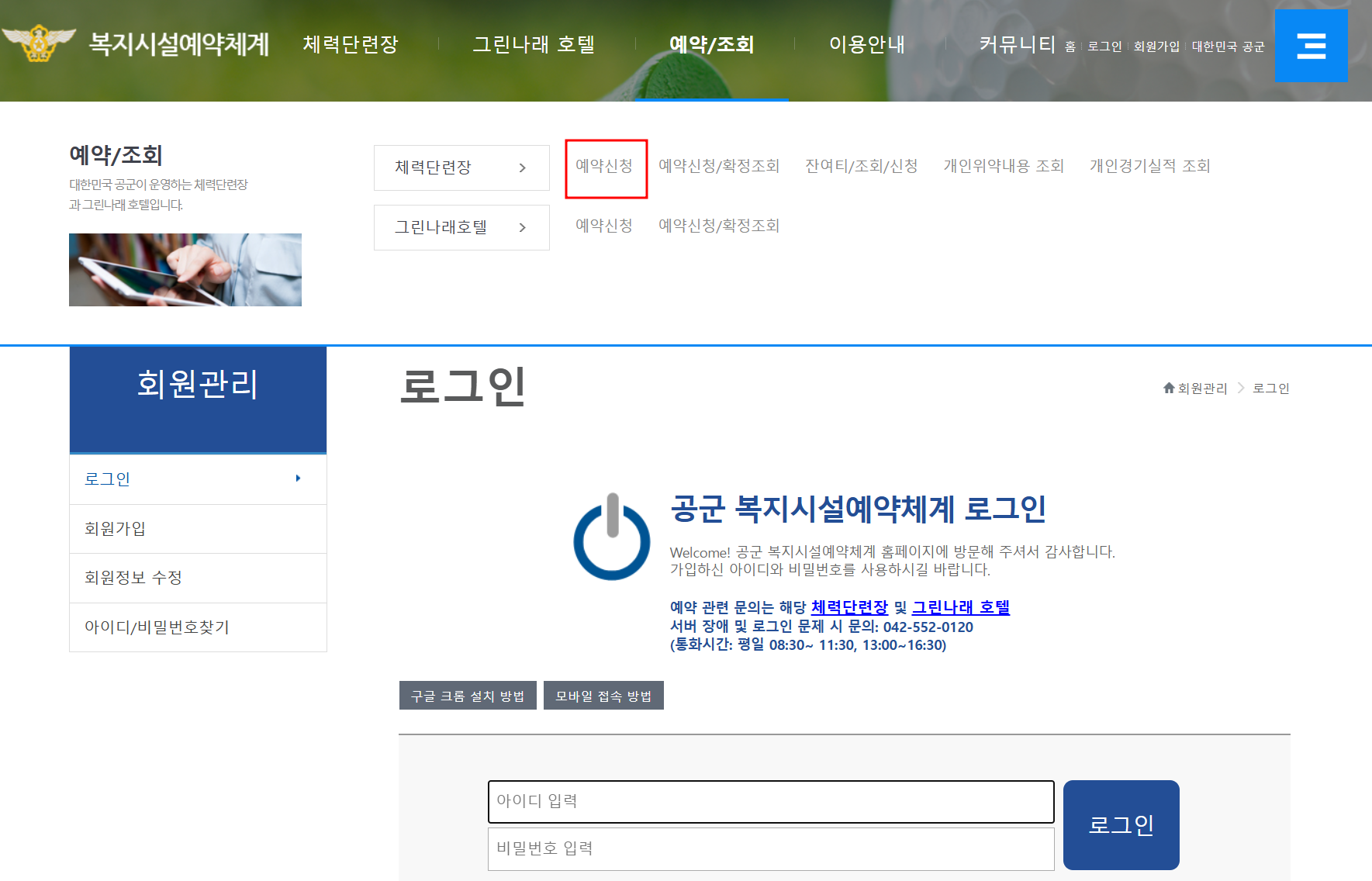Open the 커뮤니티 menu

(x=1018, y=44)
